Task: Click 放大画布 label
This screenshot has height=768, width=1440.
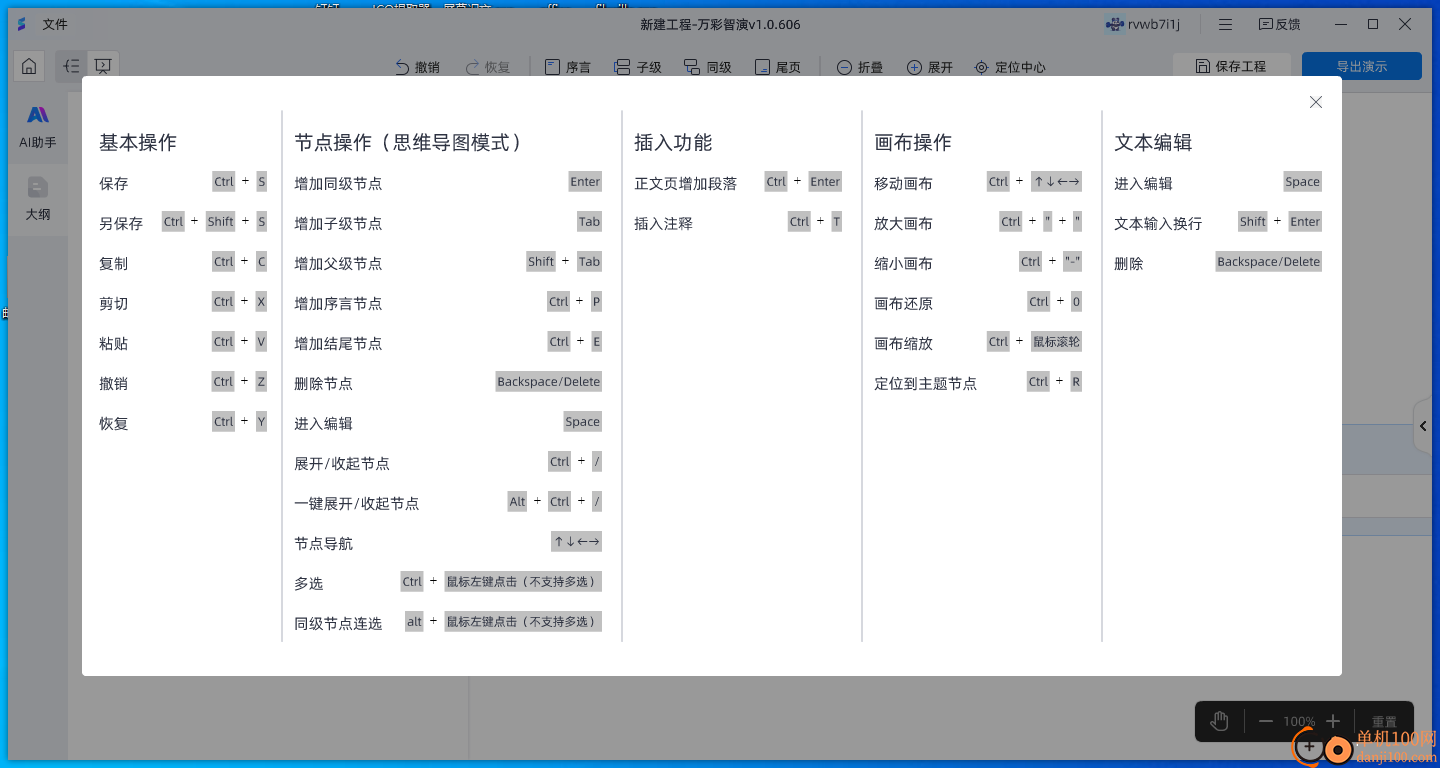Action: tap(903, 223)
